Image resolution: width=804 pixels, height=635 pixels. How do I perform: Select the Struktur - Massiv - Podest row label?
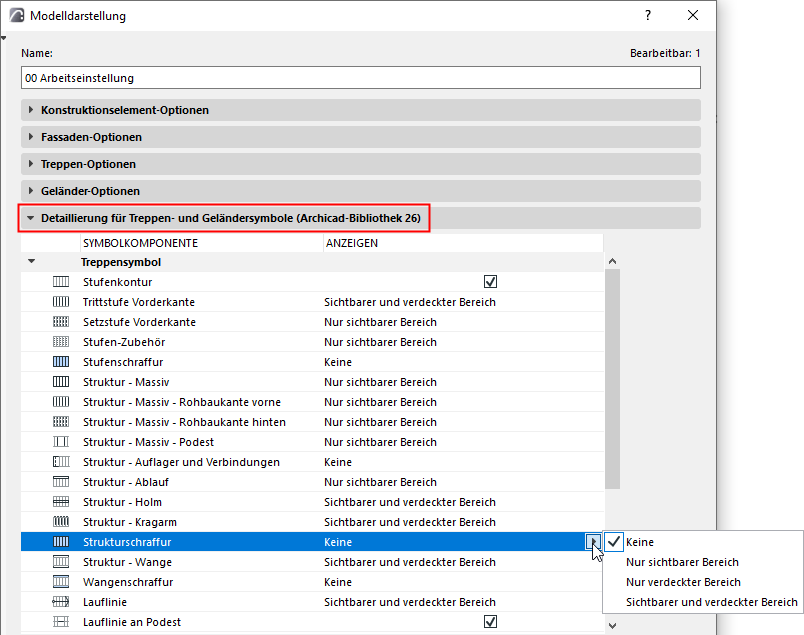[148, 442]
